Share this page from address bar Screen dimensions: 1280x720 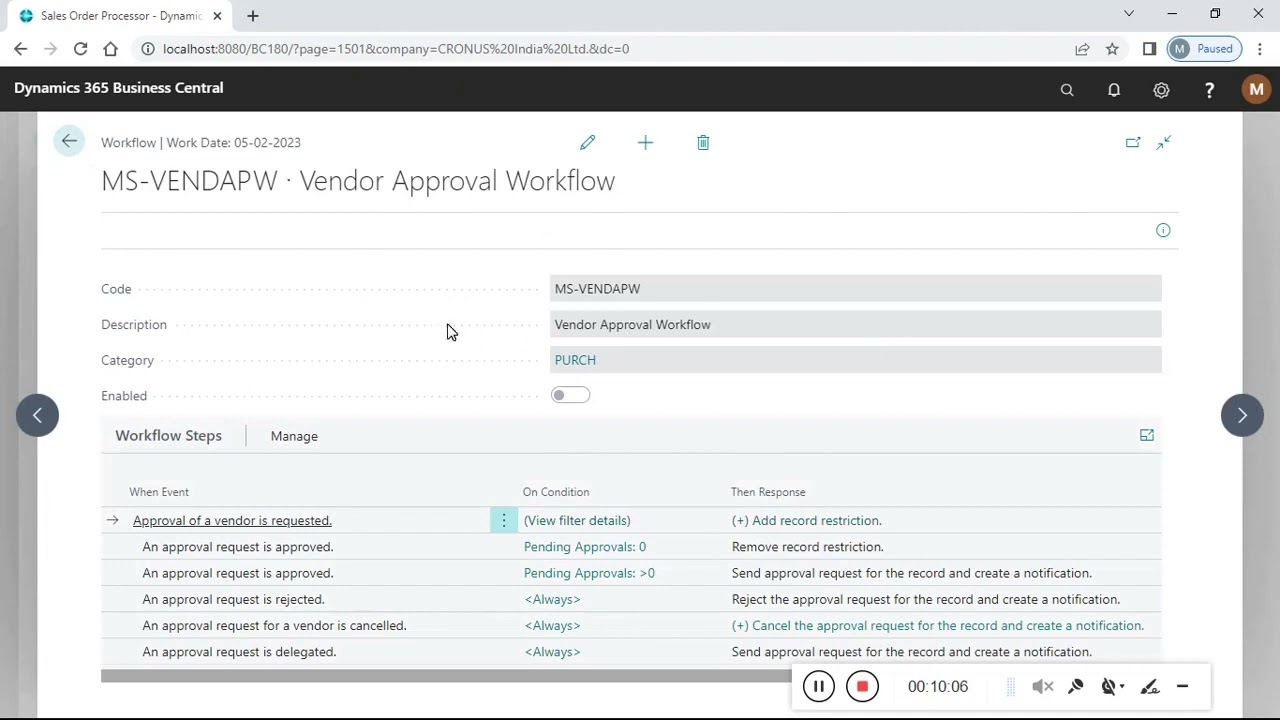(1082, 48)
